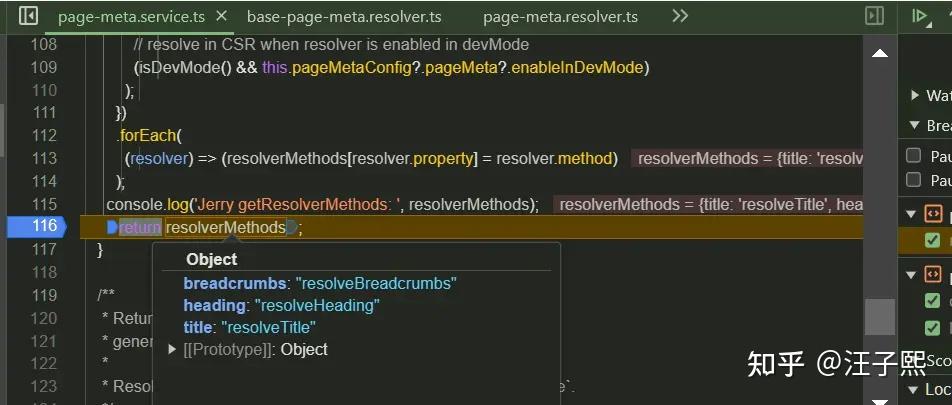Click the "resolveHeading" value
The width and height of the screenshot is (952, 405).
(317, 305)
